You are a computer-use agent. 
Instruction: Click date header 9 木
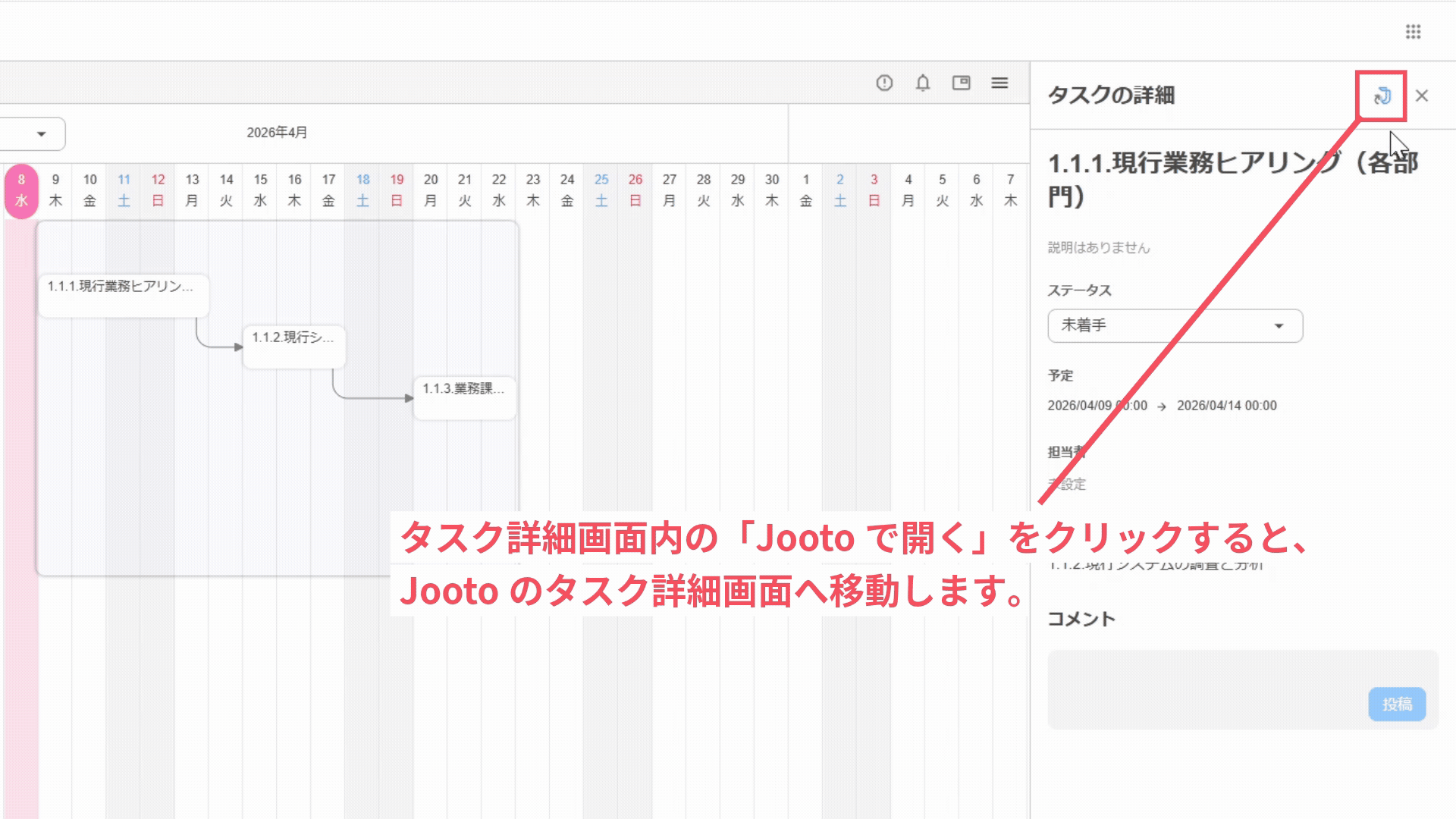55,190
